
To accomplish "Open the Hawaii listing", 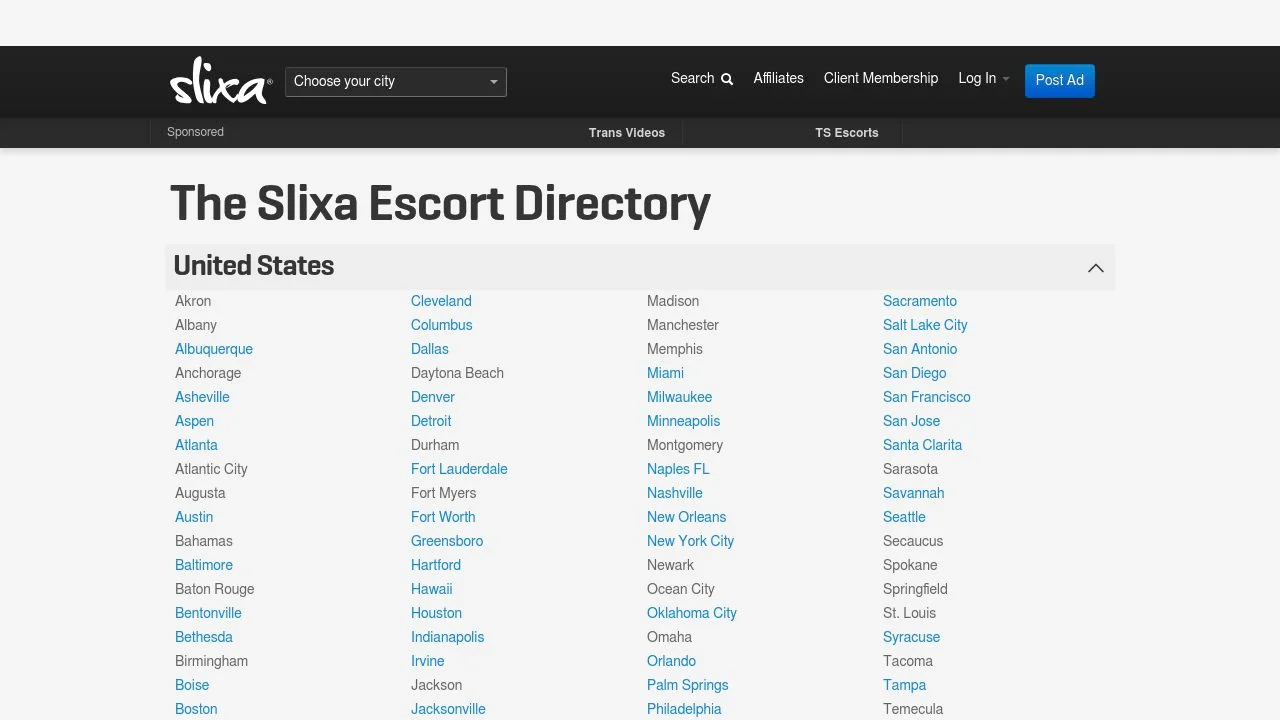I will coord(431,589).
